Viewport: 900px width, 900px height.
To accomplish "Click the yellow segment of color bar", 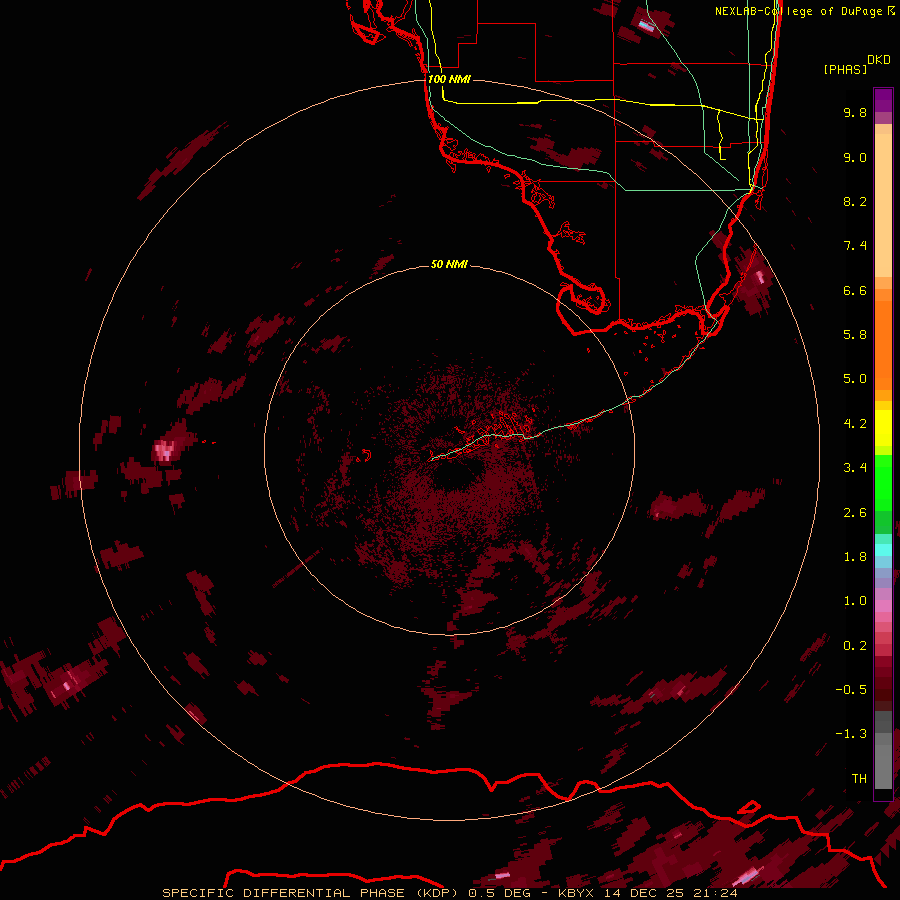I will coord(883,428).
